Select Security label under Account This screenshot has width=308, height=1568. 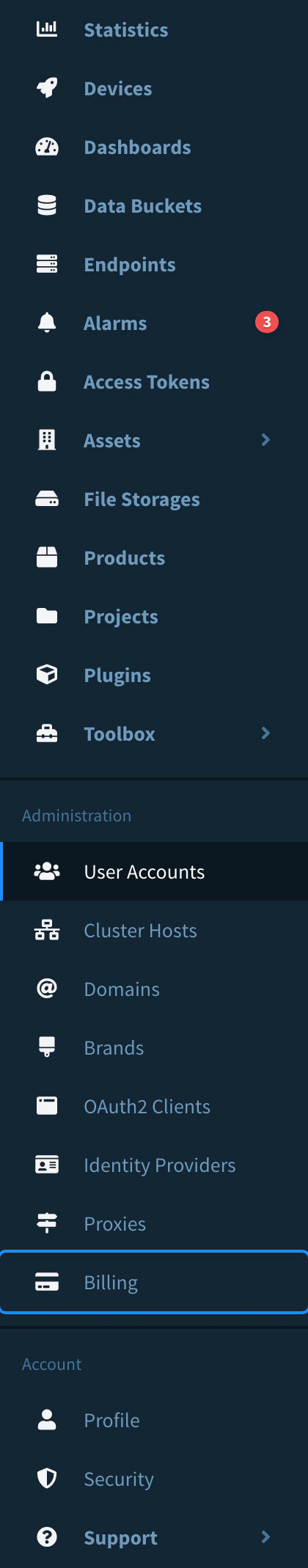119,1479
